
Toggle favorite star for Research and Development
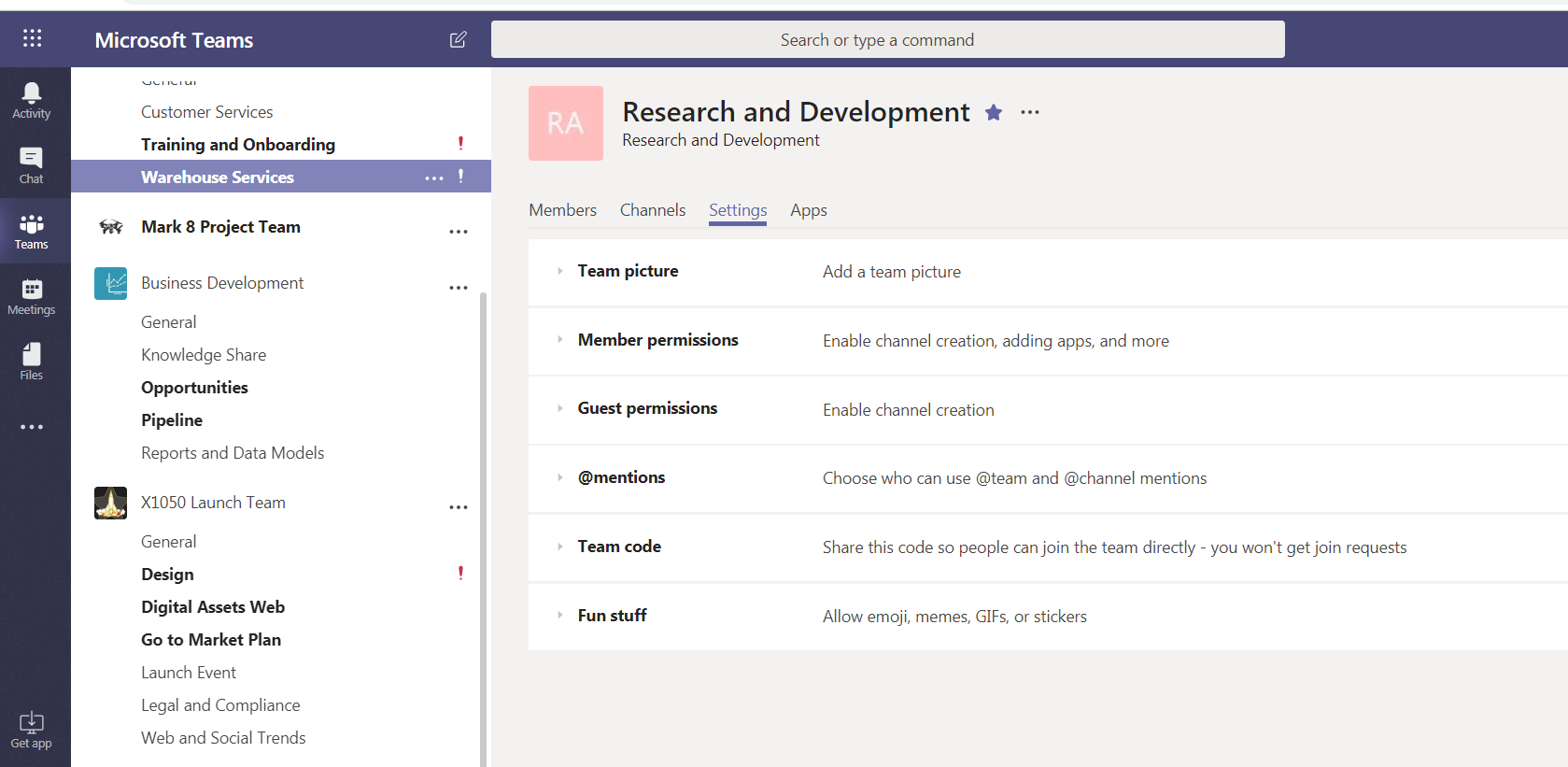994,112
